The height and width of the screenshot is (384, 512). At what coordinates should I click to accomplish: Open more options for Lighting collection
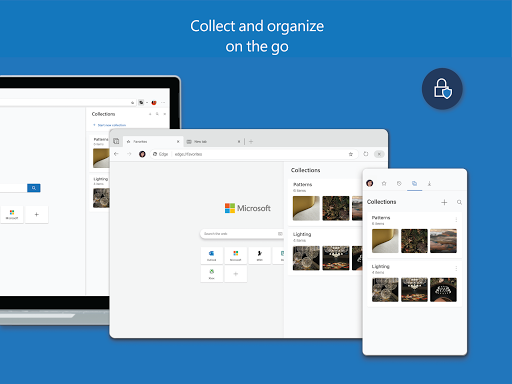tap(456, 269)
